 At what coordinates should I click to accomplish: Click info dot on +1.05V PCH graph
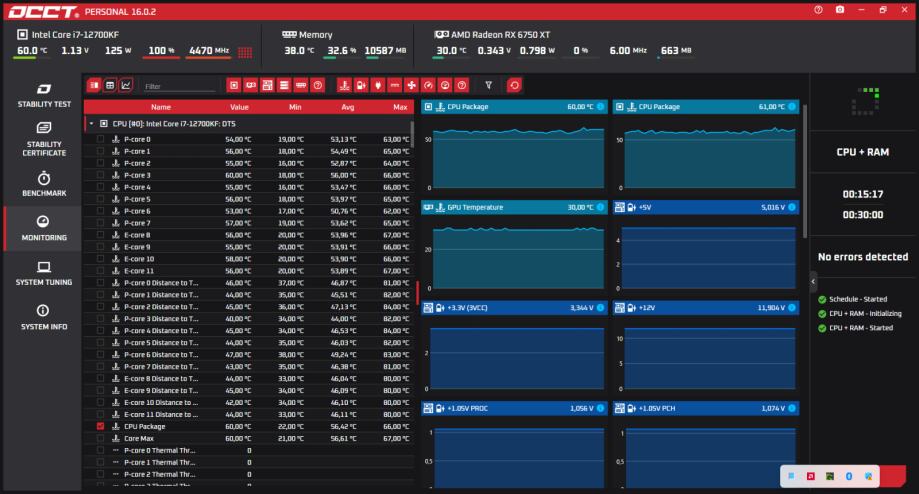click(x=792, y=408)
